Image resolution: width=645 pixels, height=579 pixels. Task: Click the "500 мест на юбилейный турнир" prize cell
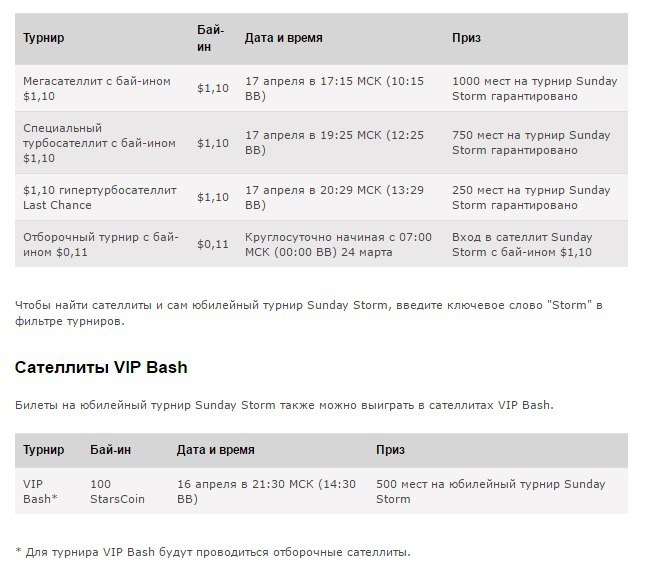pos(490,491)
